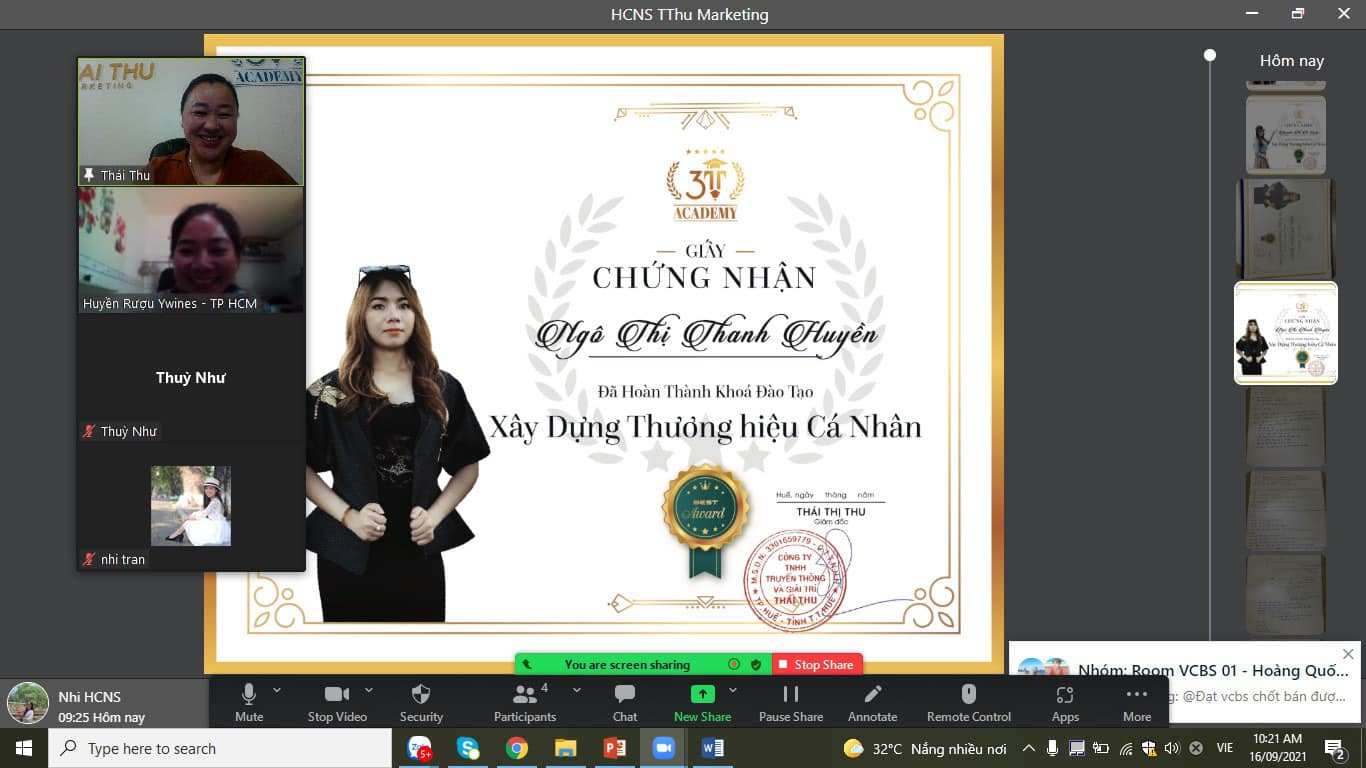Click the 'Type here to search' box
1366x768 pixels.
[220, 748]
